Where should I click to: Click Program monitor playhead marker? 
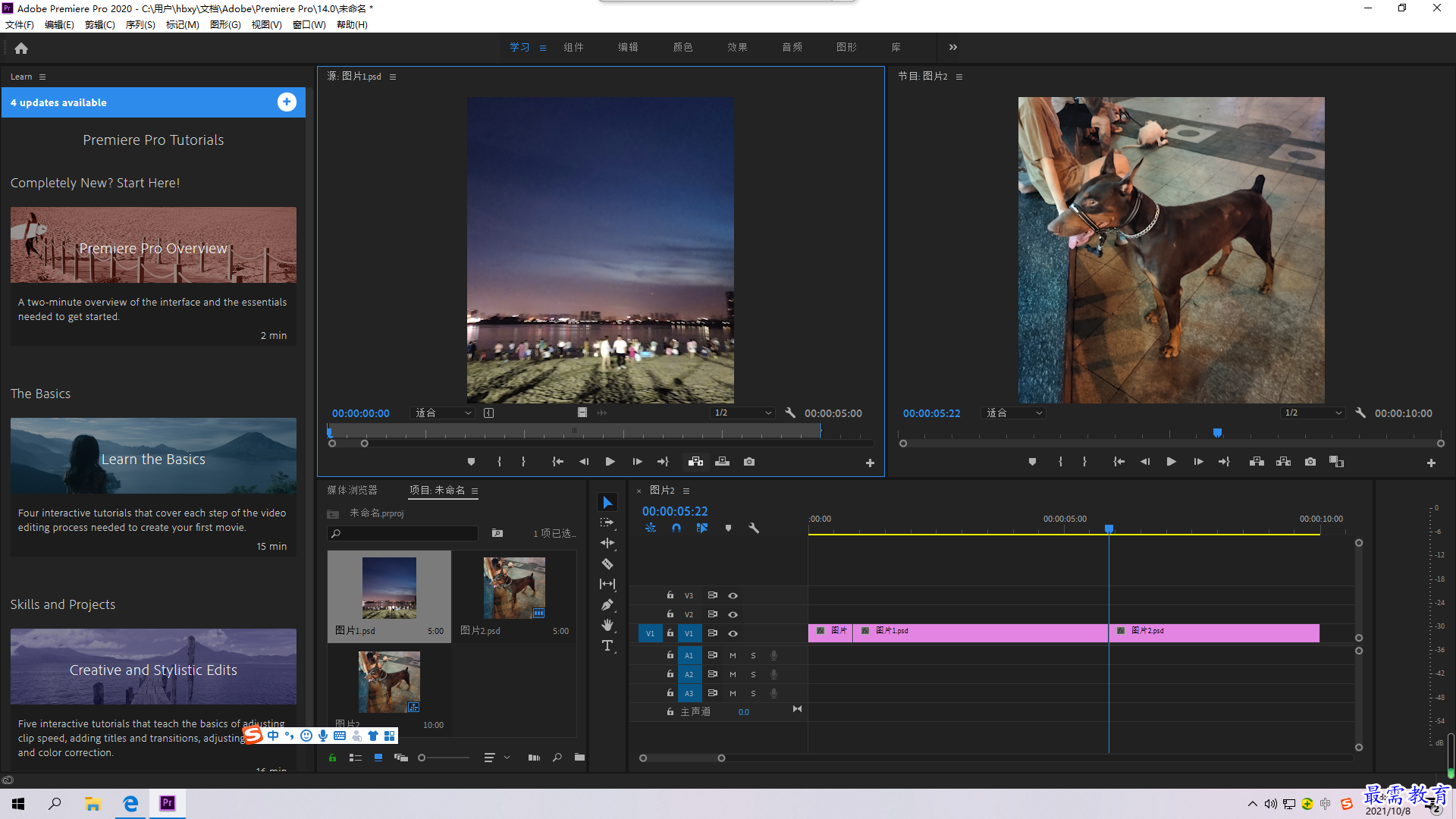click(x=1217, y=433)
